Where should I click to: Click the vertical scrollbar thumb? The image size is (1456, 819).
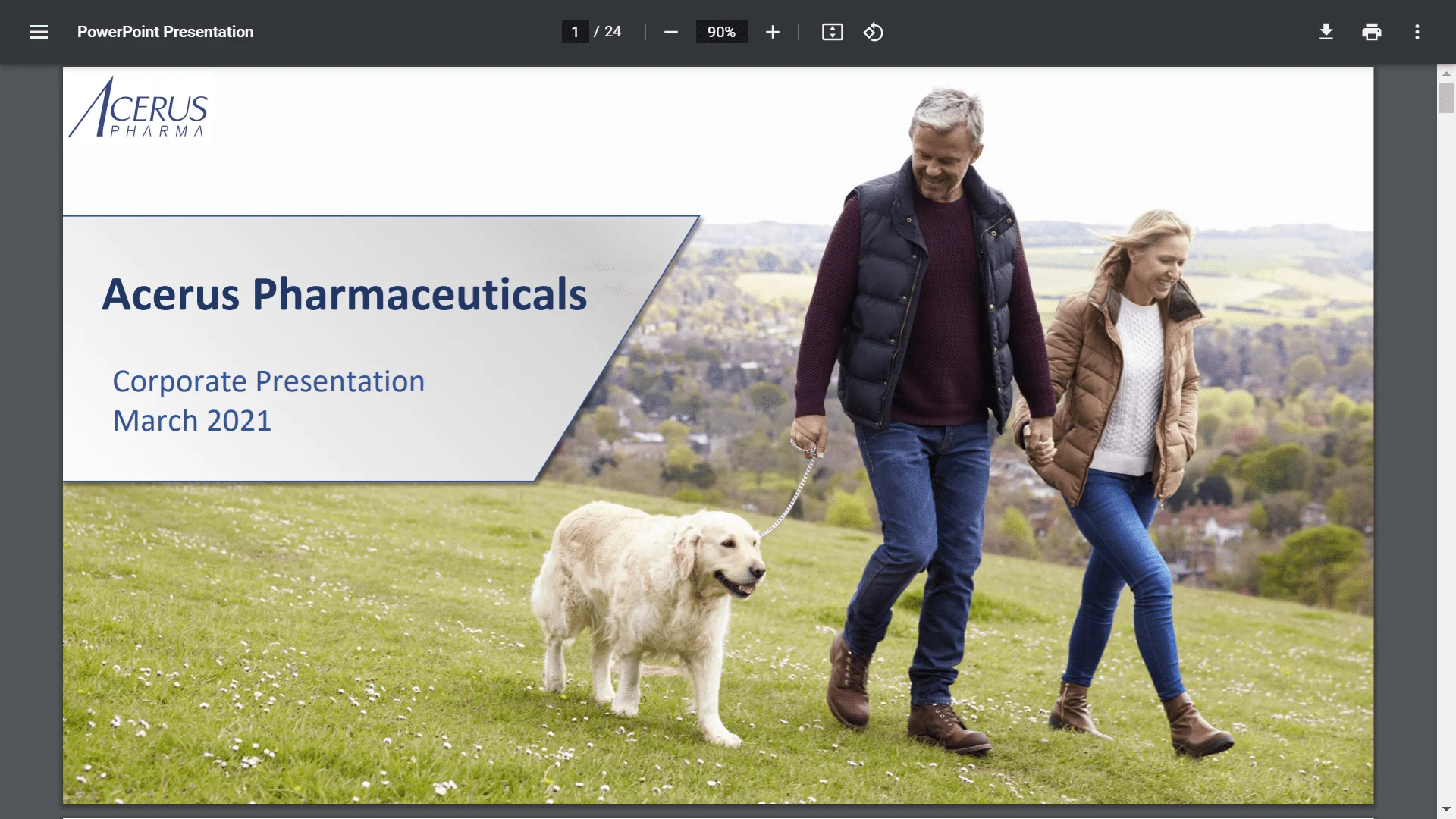(1446, 98)
